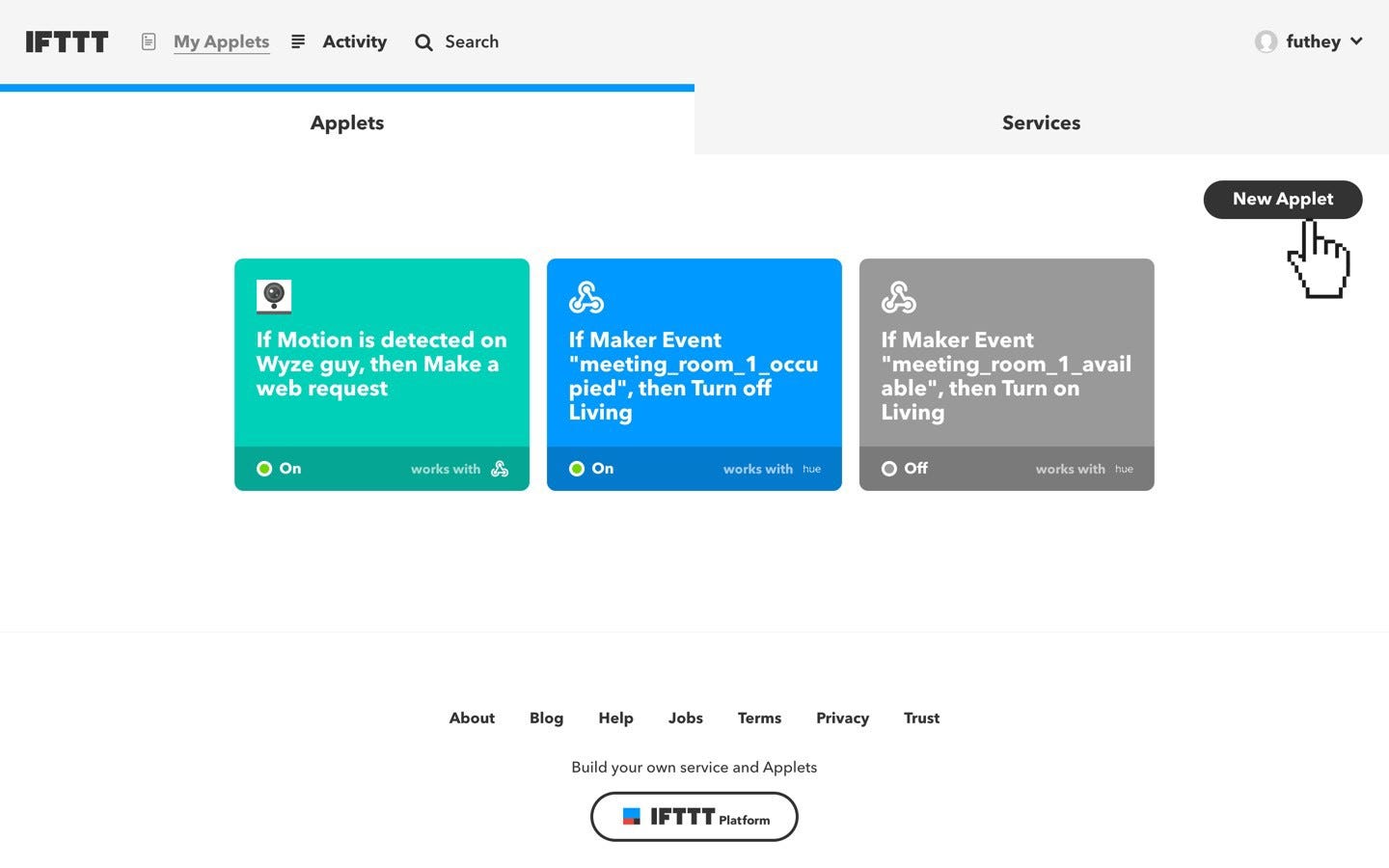Click hue logo on meeting_room_1_occupied applet
Viewport: 1389px width, 868px height.
click(x=812, y=469)
